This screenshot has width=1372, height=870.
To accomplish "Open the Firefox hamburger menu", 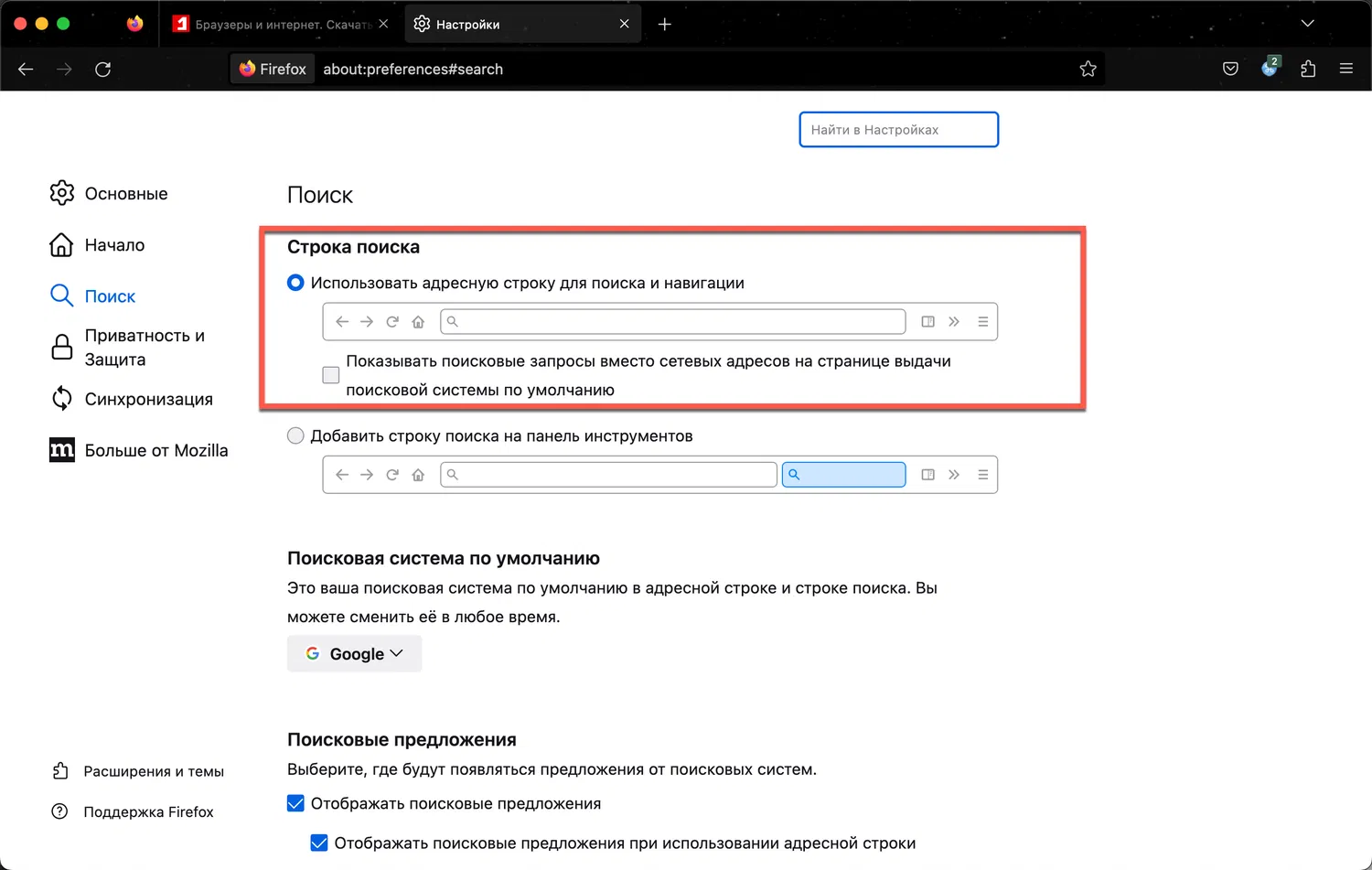I will click(1346, 70).
